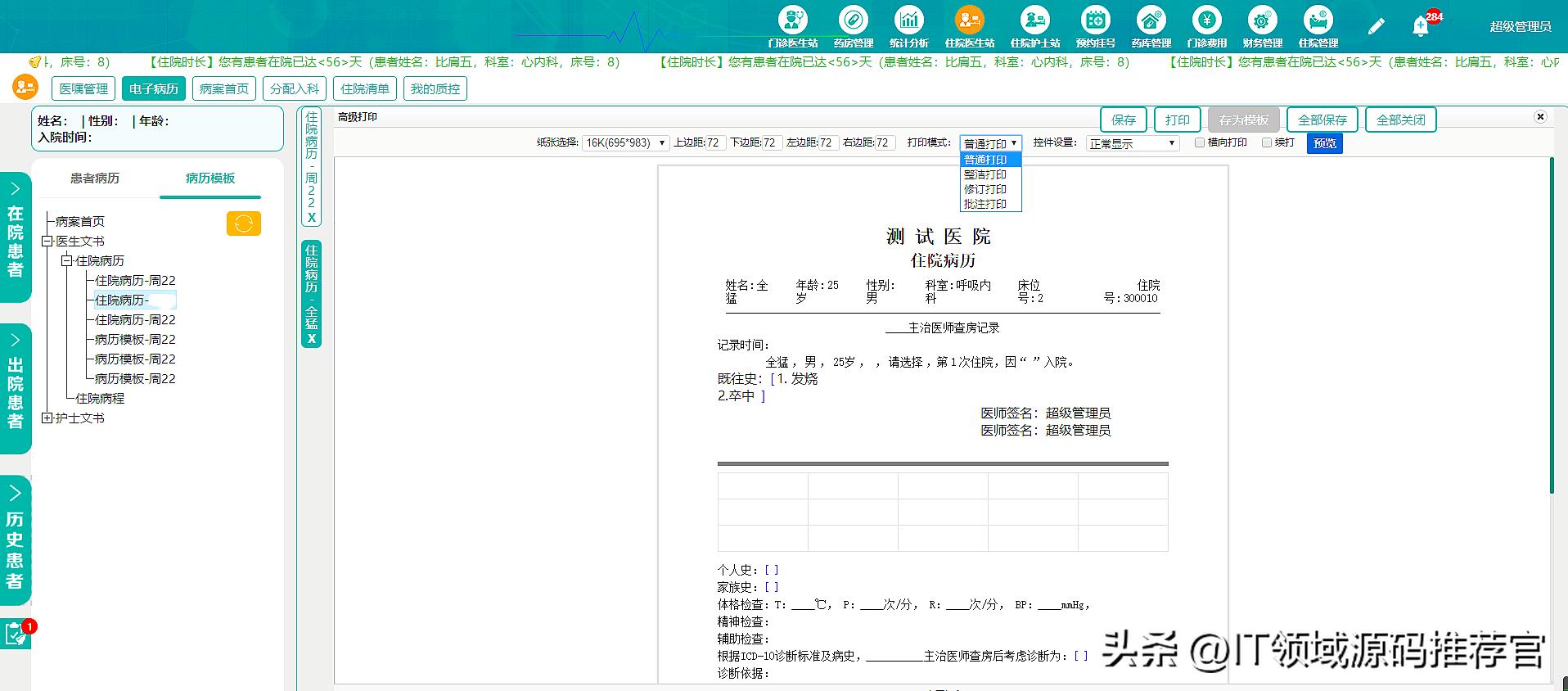Collapse the 医生文书 tree node
Image resolution: width=1568 pixels, height=691 pixels.
(47, 242)
